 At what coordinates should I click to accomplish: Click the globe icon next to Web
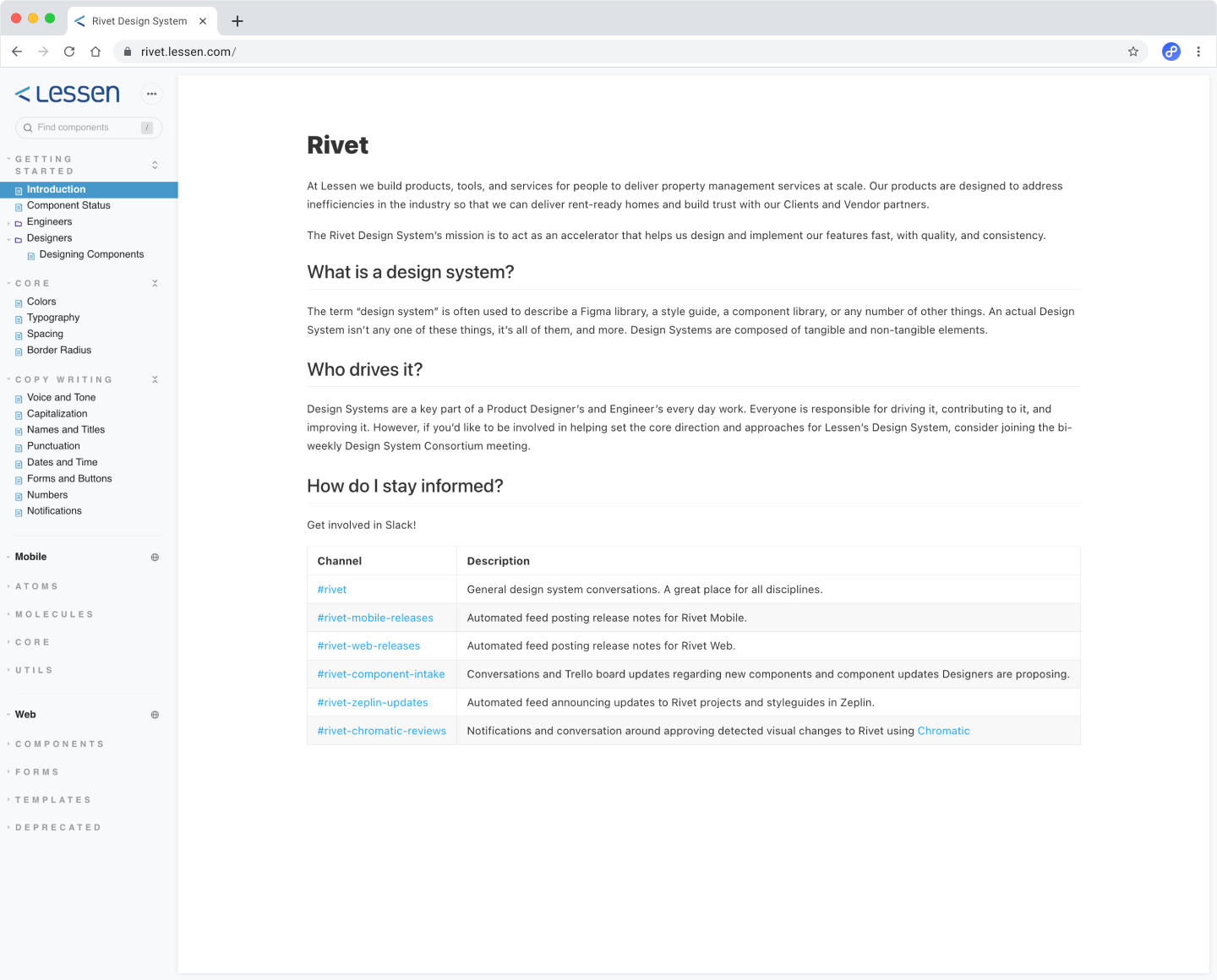[155, 715]
